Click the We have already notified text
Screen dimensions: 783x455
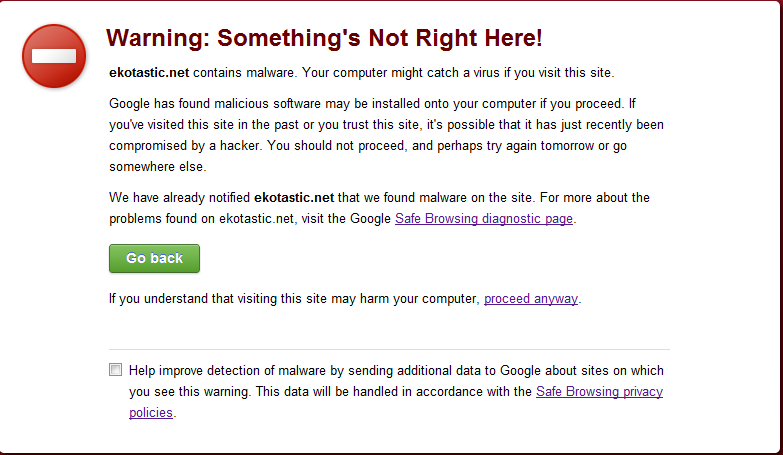(x=179, y=198)
